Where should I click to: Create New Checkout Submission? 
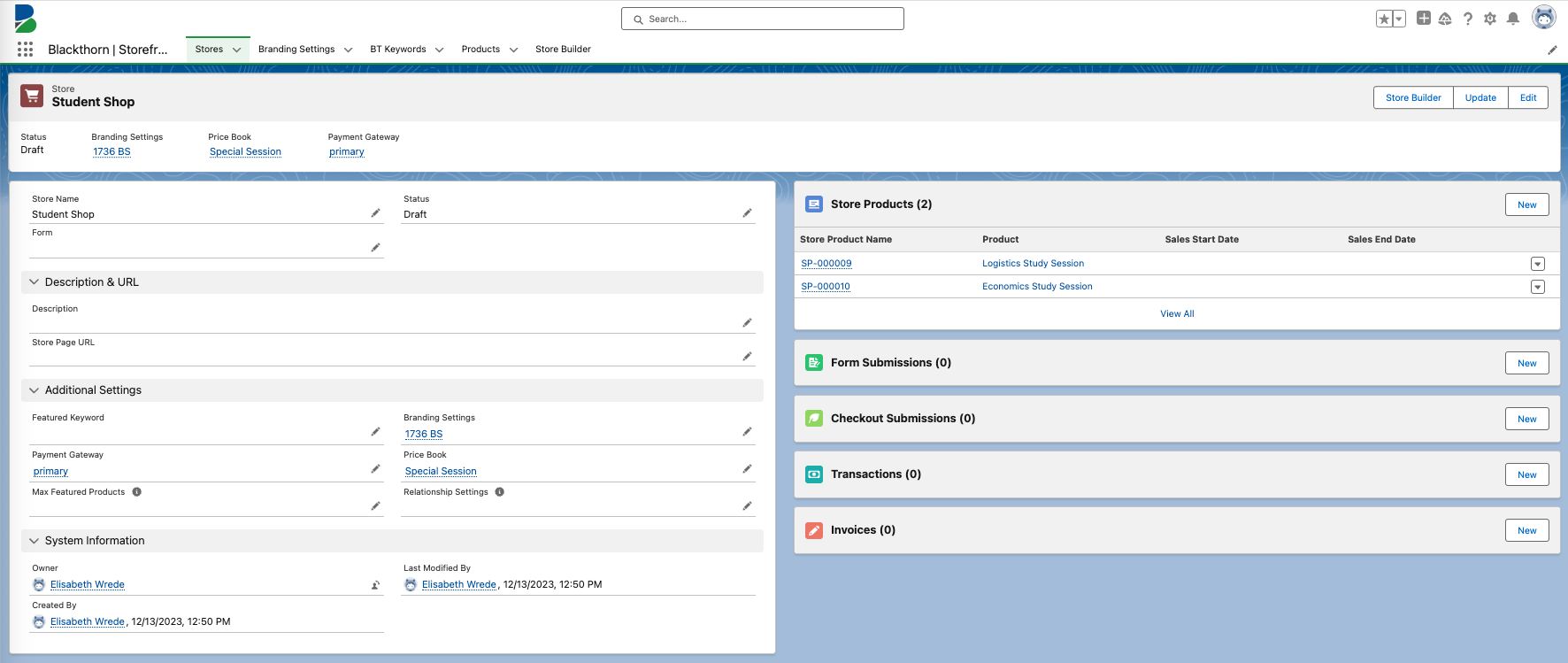click(x=1527, y=419)
